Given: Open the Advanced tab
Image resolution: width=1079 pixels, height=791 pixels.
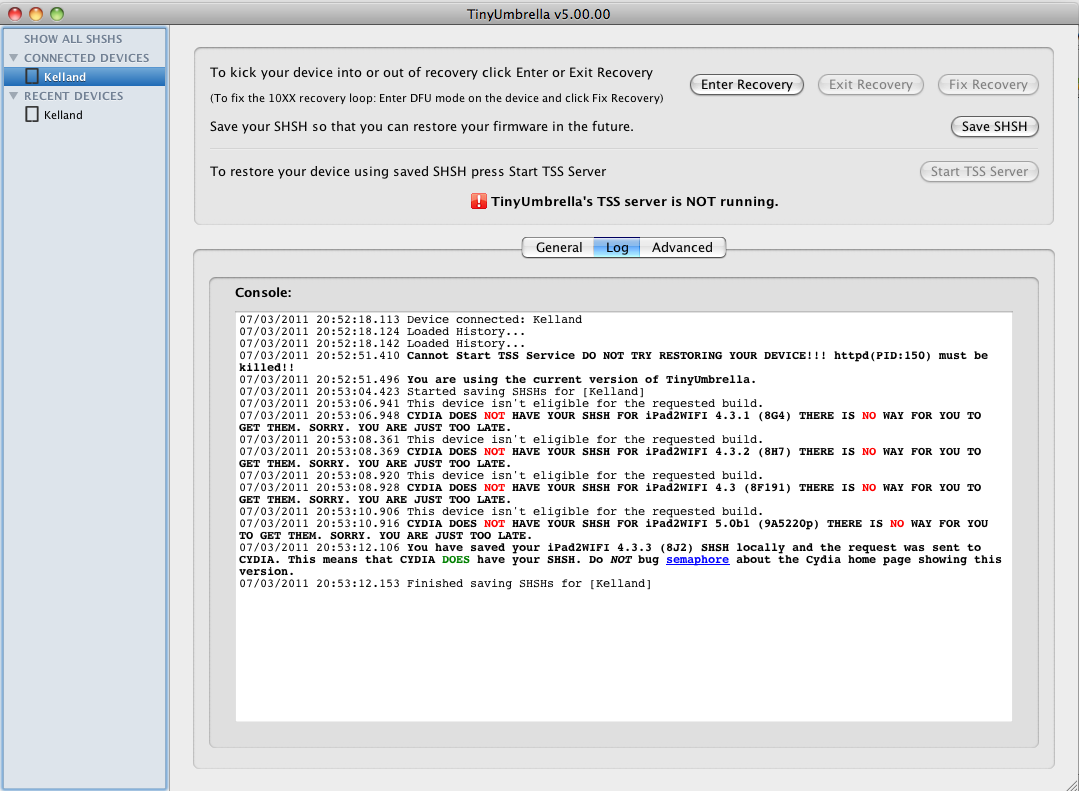Looking at the screenshot, I should coord(682,247).
